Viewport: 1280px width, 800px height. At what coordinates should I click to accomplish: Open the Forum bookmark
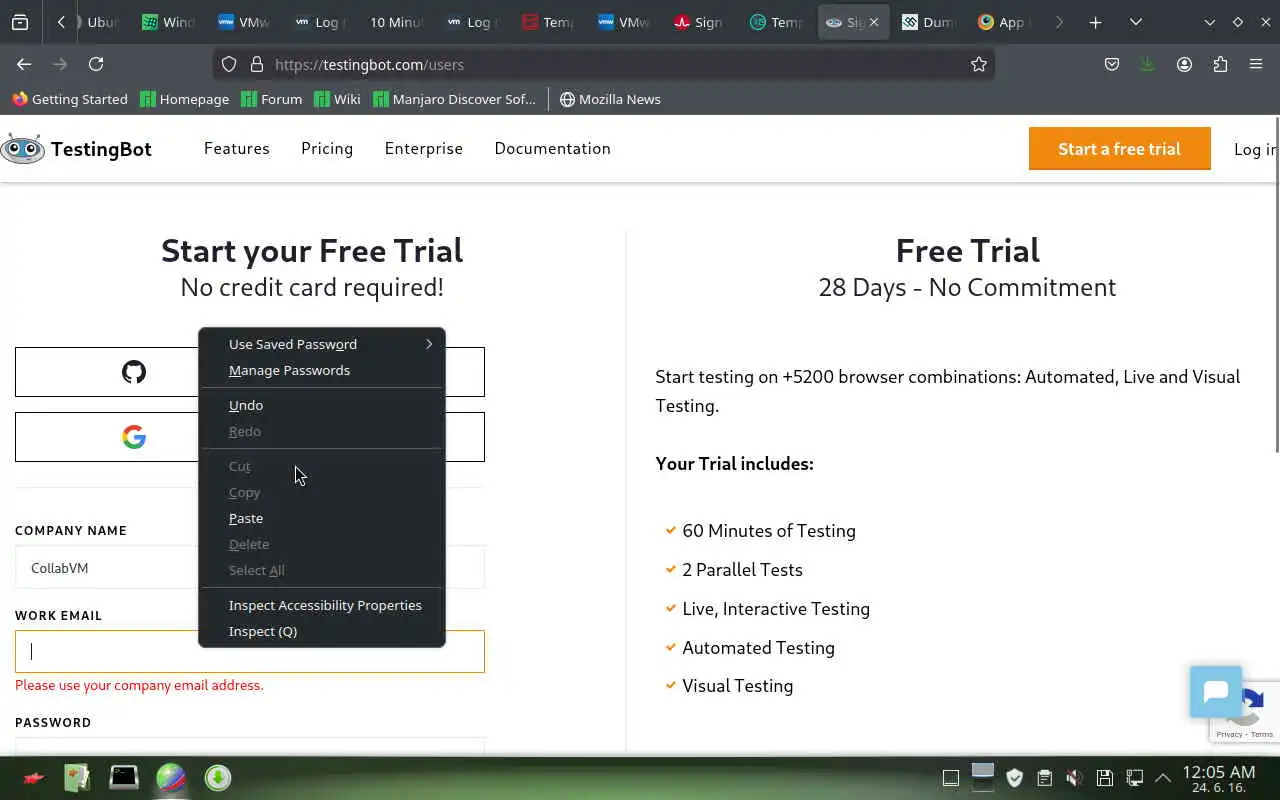coord(271,99)
